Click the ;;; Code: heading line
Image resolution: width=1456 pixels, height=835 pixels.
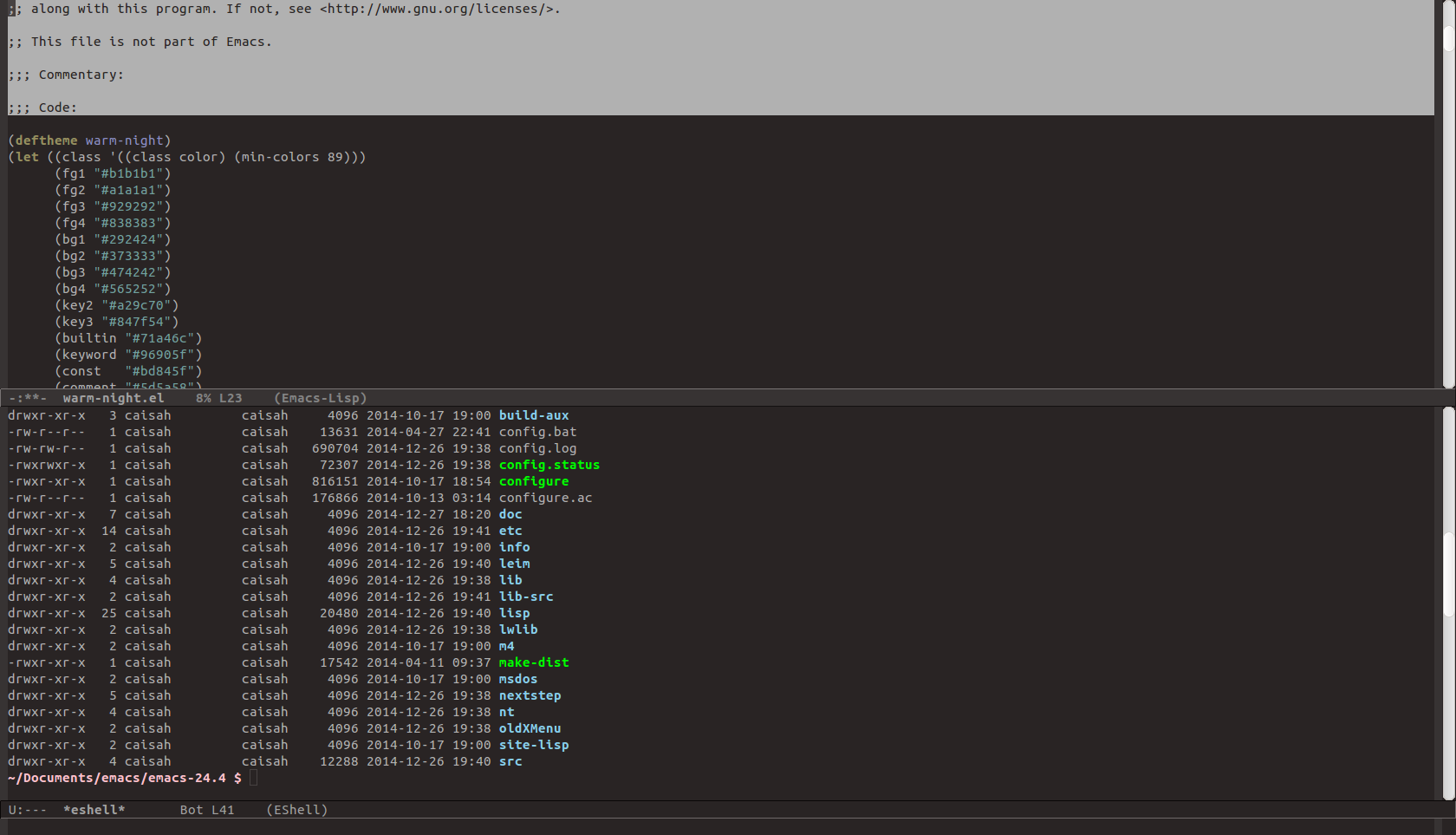tap(42, 108)
